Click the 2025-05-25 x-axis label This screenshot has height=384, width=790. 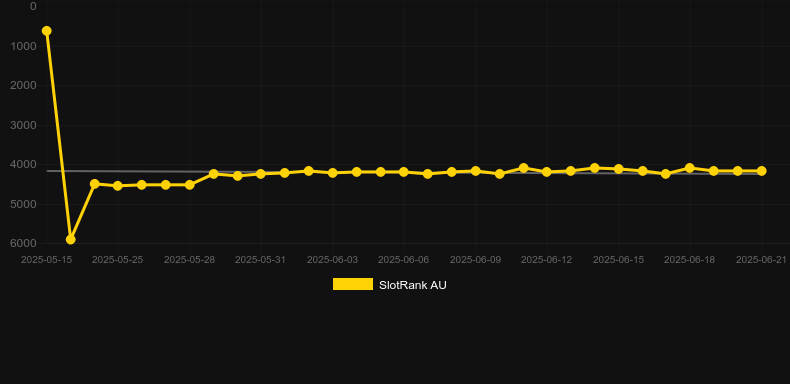[x=117, y=260]
